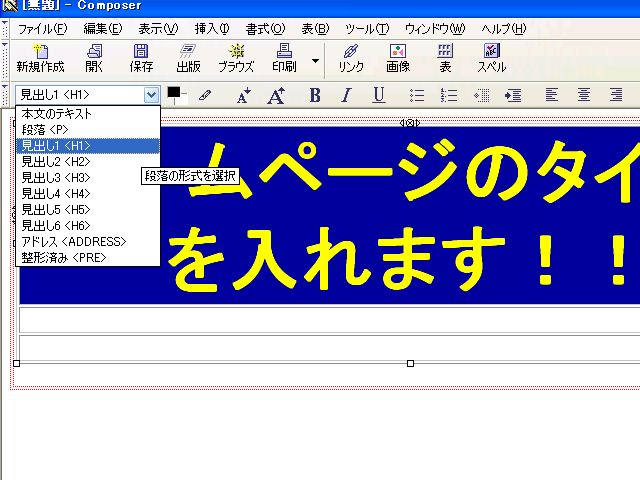Open the 書式(O) menu
This screenshot has height=480, width=640.
click(x=265, y=29)
